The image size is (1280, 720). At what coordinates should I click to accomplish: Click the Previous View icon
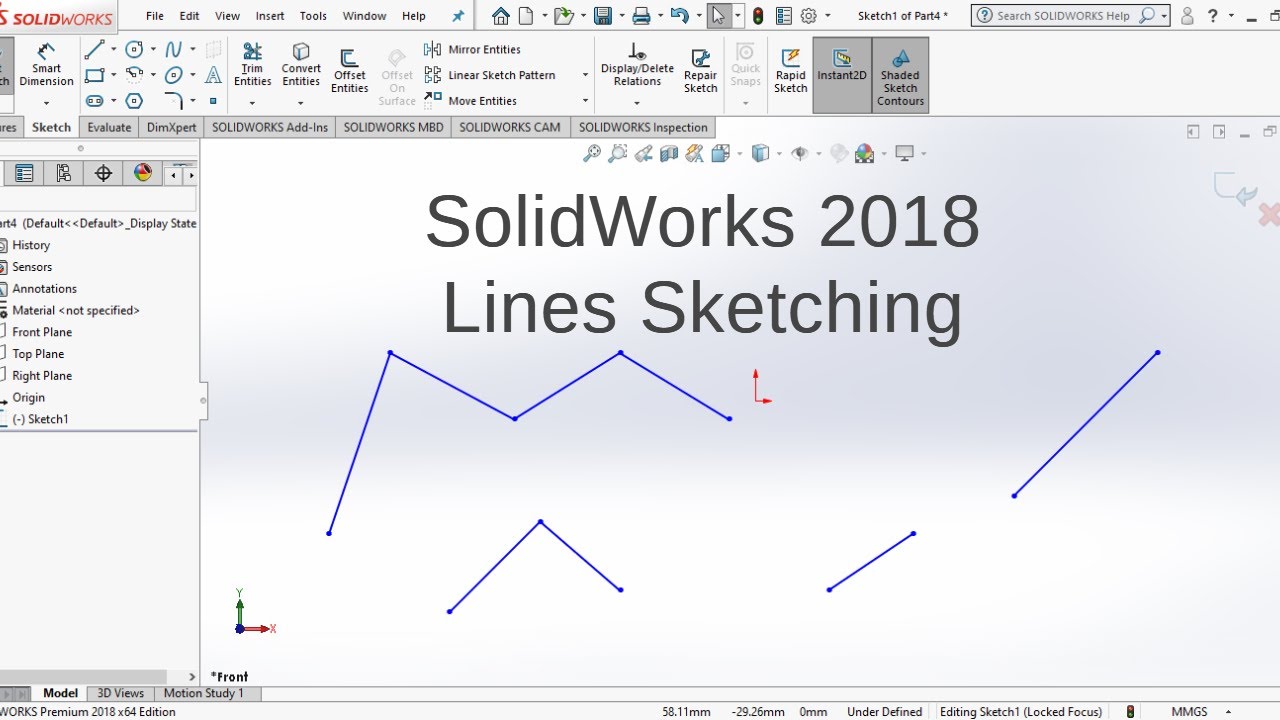pos(644,153)
